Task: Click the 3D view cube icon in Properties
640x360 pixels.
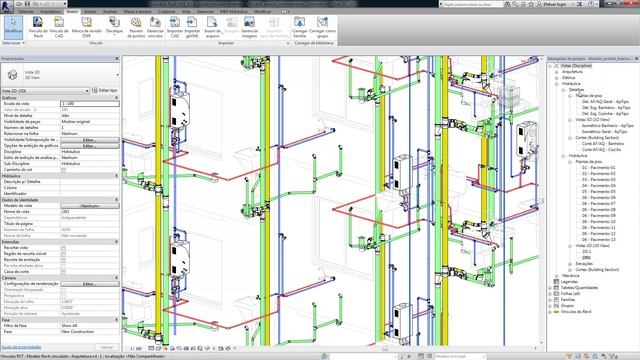Action: point(13,75)
